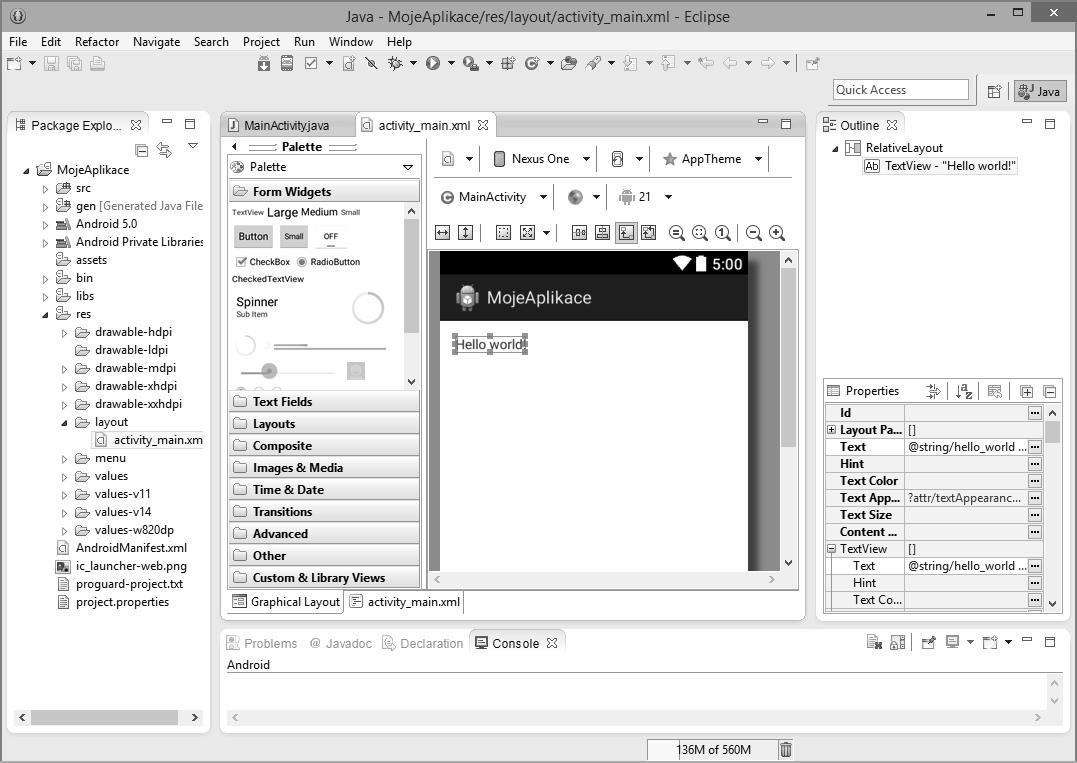Click Collapse All icon in Package Explorer

click(141, 150)
